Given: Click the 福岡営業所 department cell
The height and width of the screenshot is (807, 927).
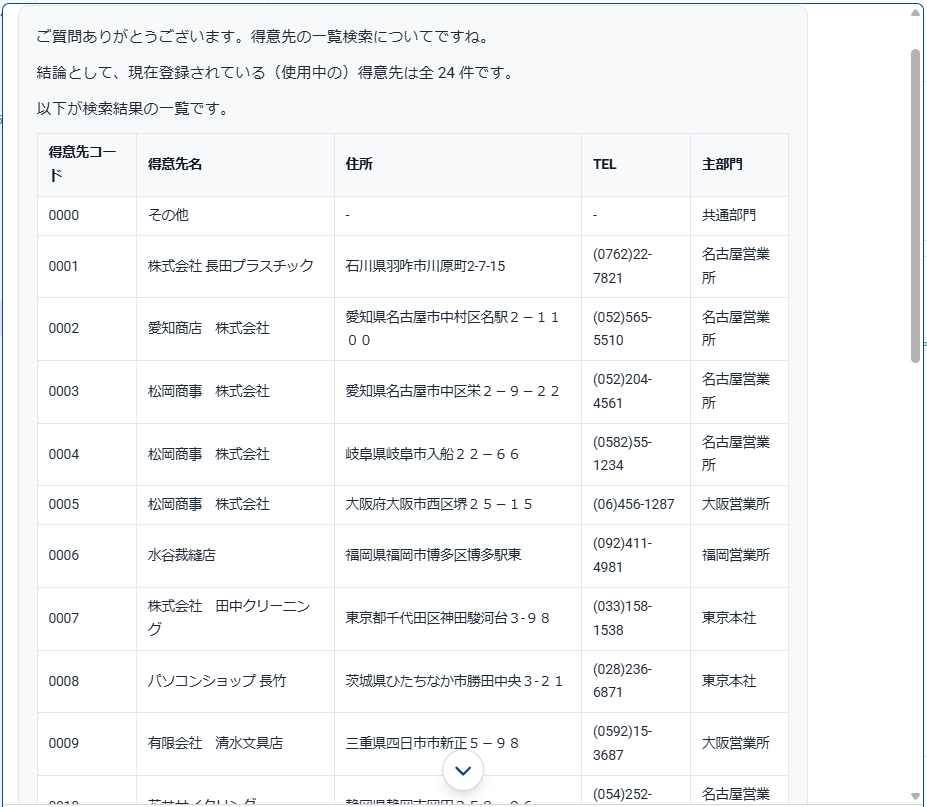Looking at the screenshot, I should 739,556.
